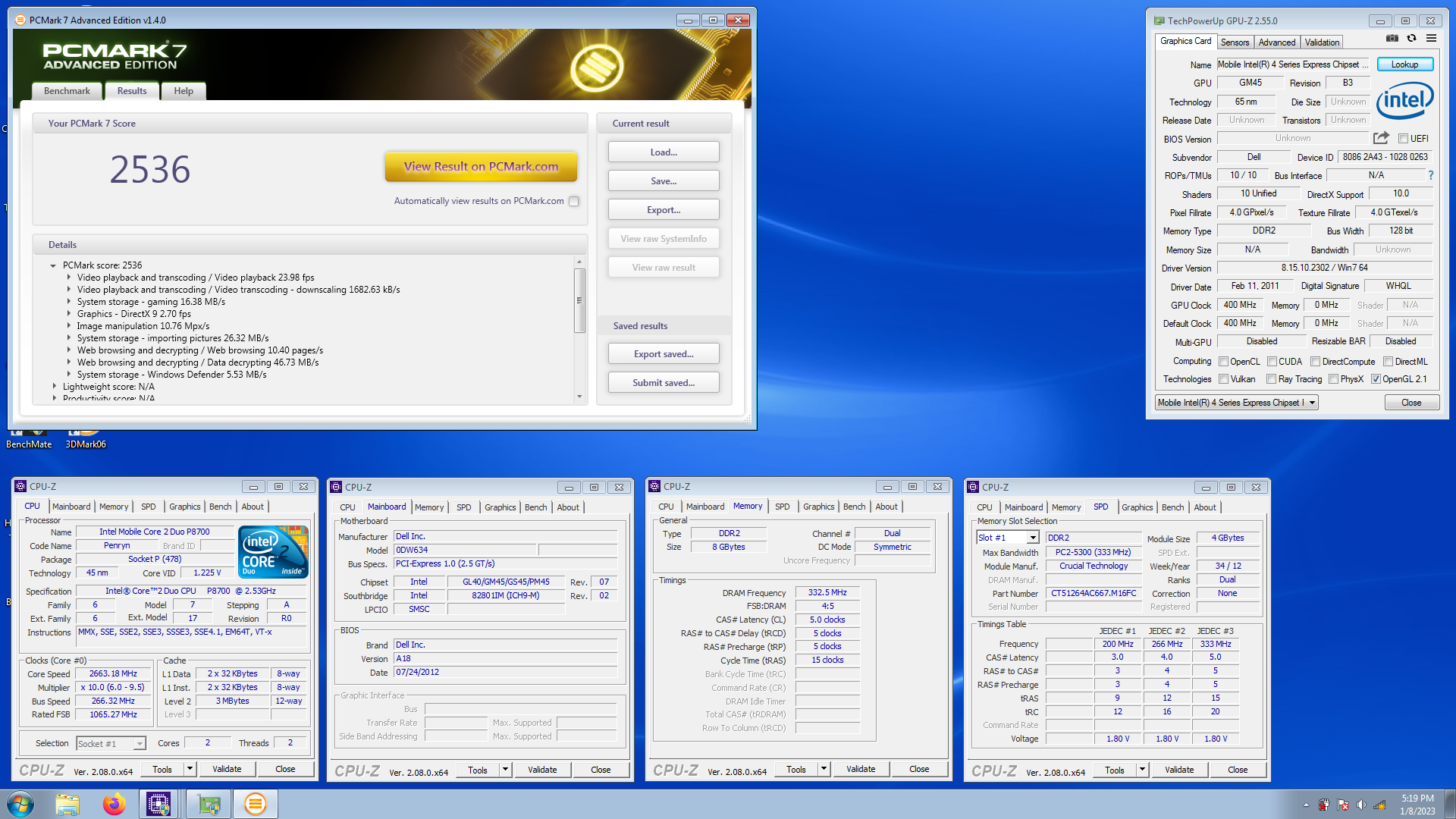This screenshot has width=1456, height=819.
Task: Click the Intel logo in GPU-Z
Action: [x=1404, y=101]
